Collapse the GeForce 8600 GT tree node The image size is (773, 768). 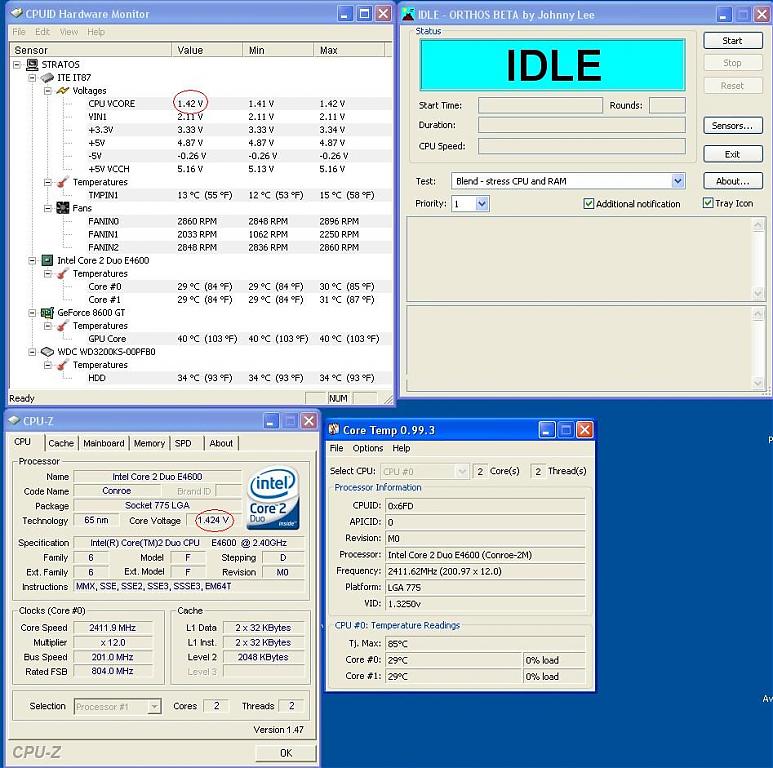32,313
